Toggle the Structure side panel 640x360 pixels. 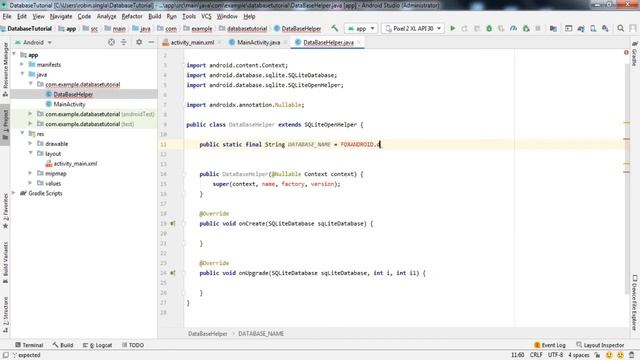pyautogui.click(x=5, y=316)
